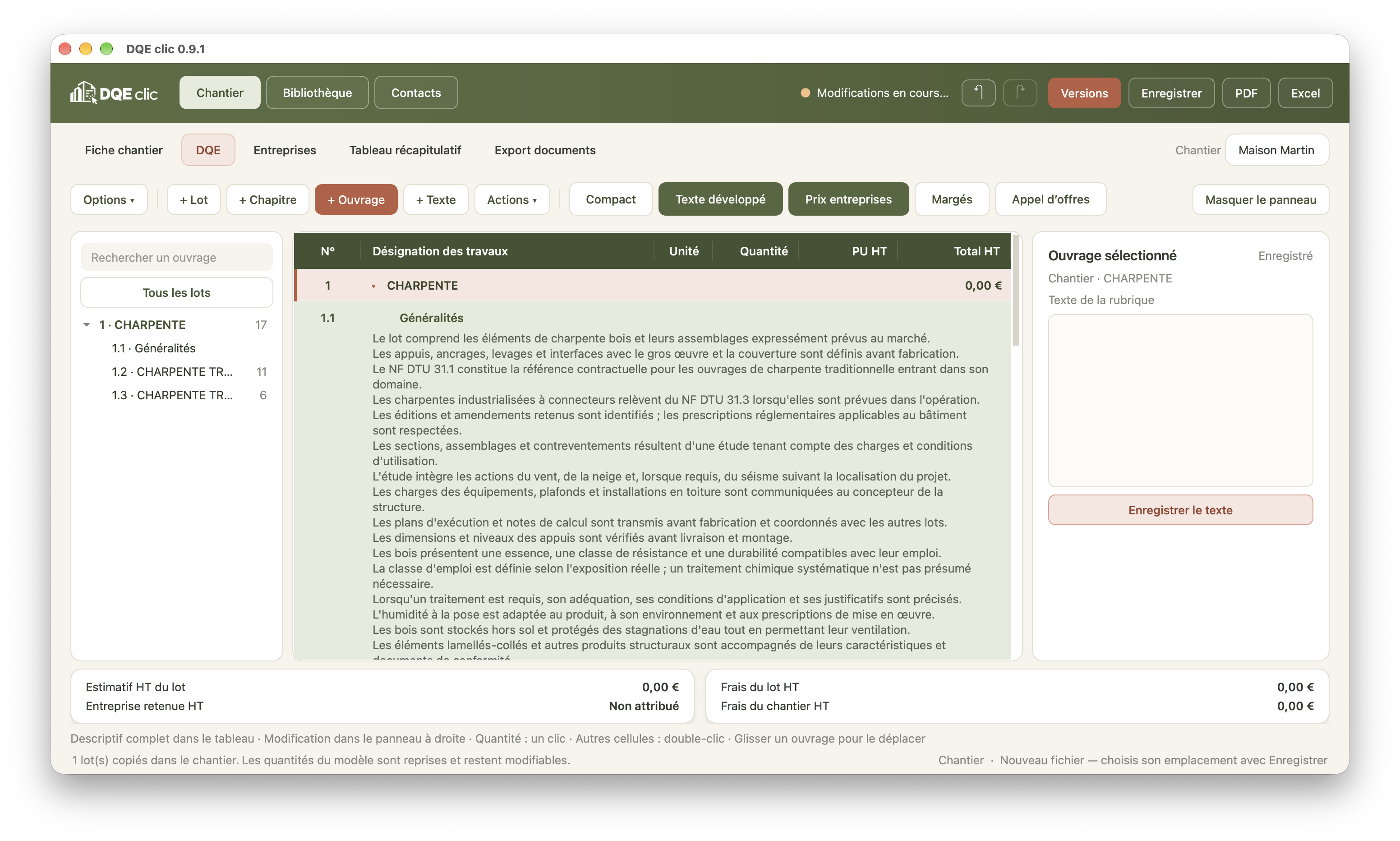
Task: Switch to the Chantier main tab
Action: tap(220, 92)
